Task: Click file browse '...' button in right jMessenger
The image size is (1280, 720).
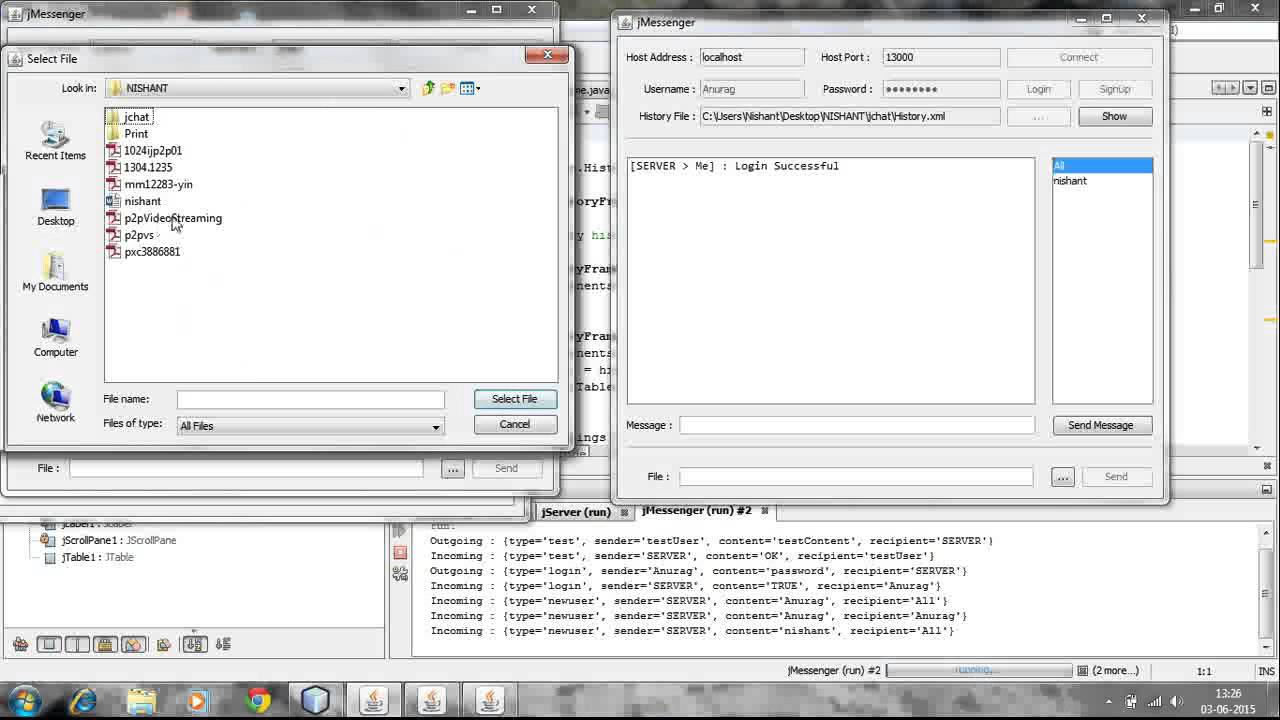Action: tap(1063, 477)
